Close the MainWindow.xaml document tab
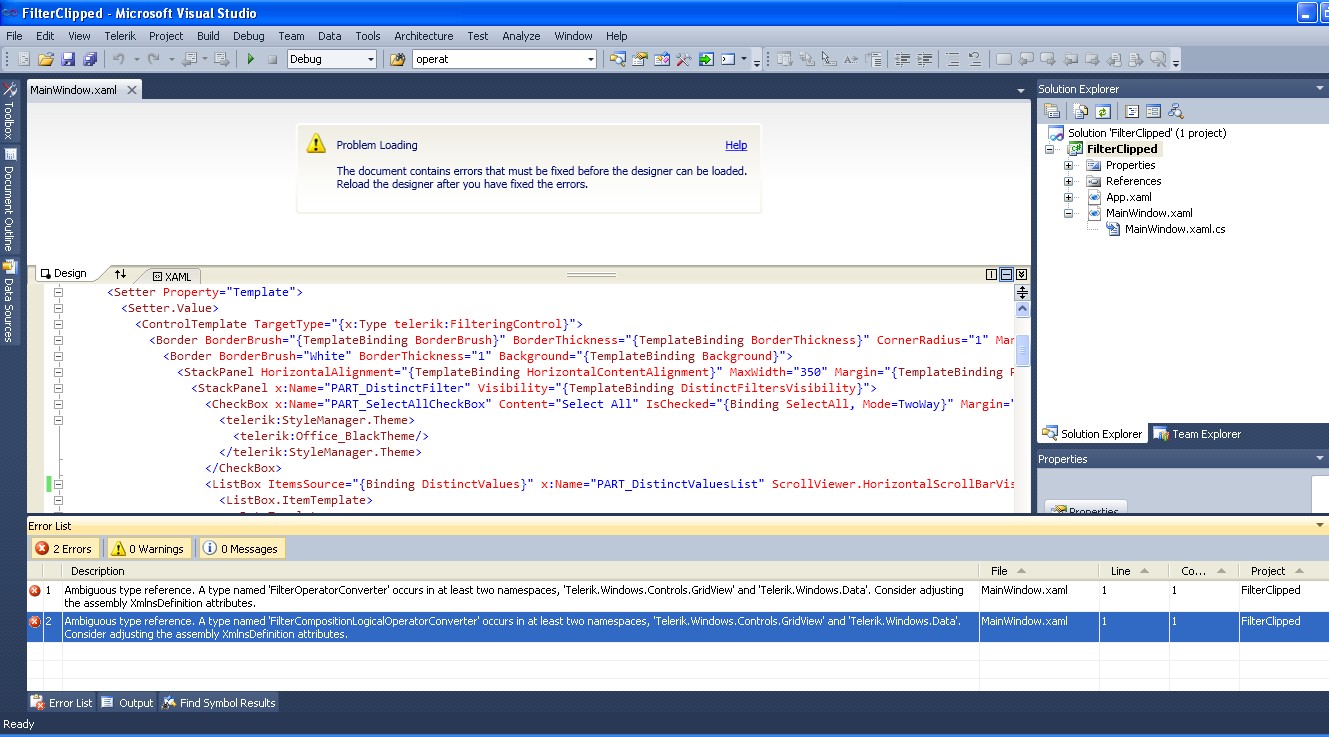The width and height of the screenshot is (1329, 737). (x=131, y=90)
